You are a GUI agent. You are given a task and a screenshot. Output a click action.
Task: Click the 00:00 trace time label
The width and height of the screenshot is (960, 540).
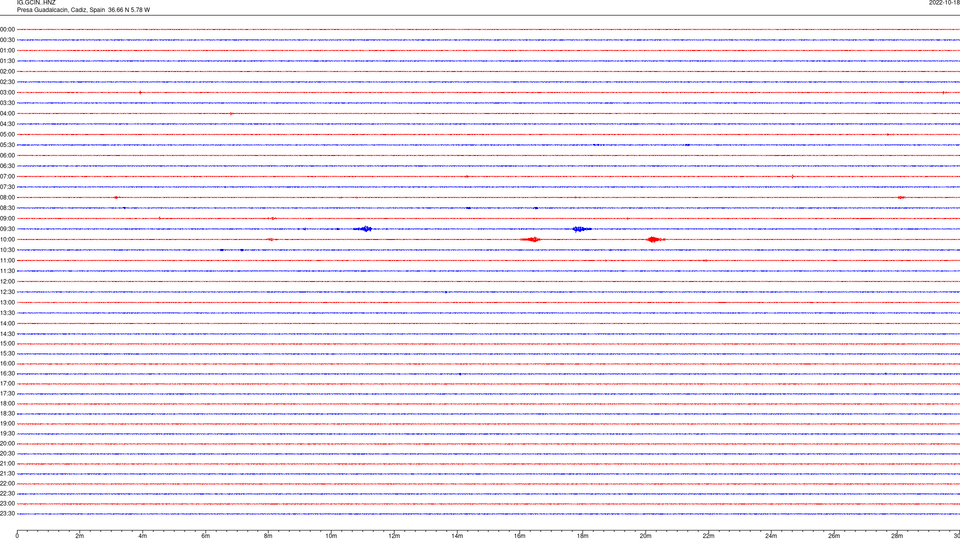(7, 29)
